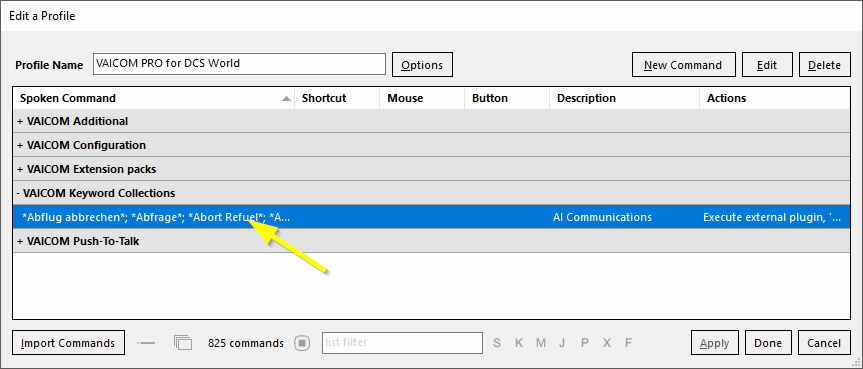Toggle the S filter letter
The image size is (863, 369).
(x=497, y=343)
